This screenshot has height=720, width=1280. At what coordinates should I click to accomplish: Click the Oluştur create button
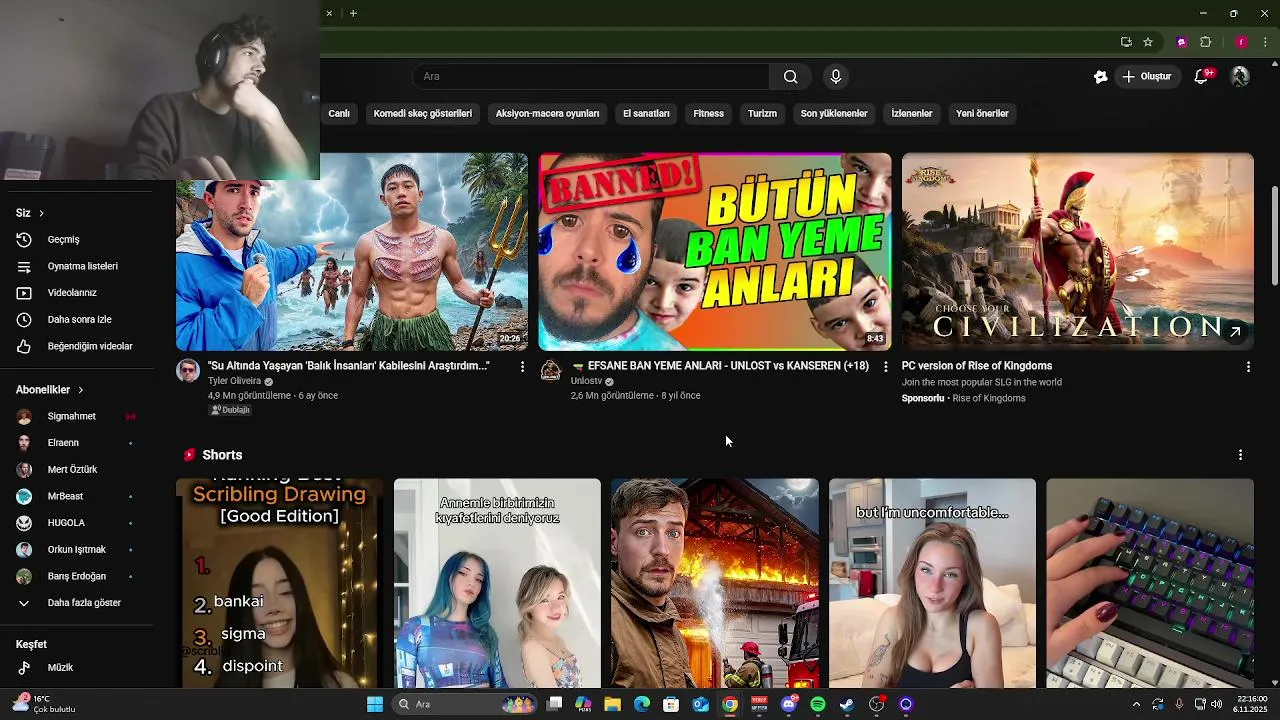coord(1148,76)
